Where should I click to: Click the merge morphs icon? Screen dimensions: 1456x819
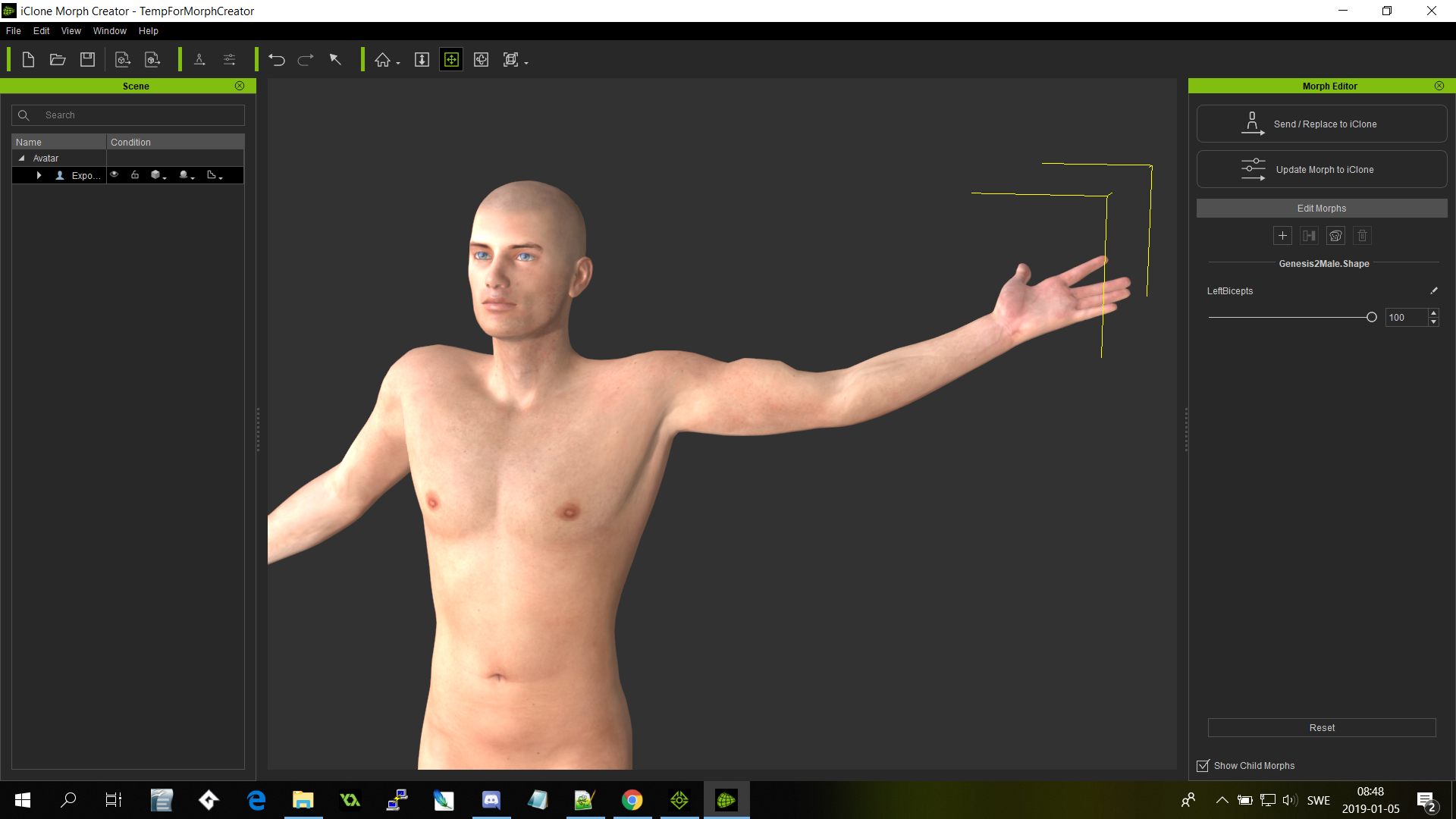pyautogui.click(x=1309, y=236)
